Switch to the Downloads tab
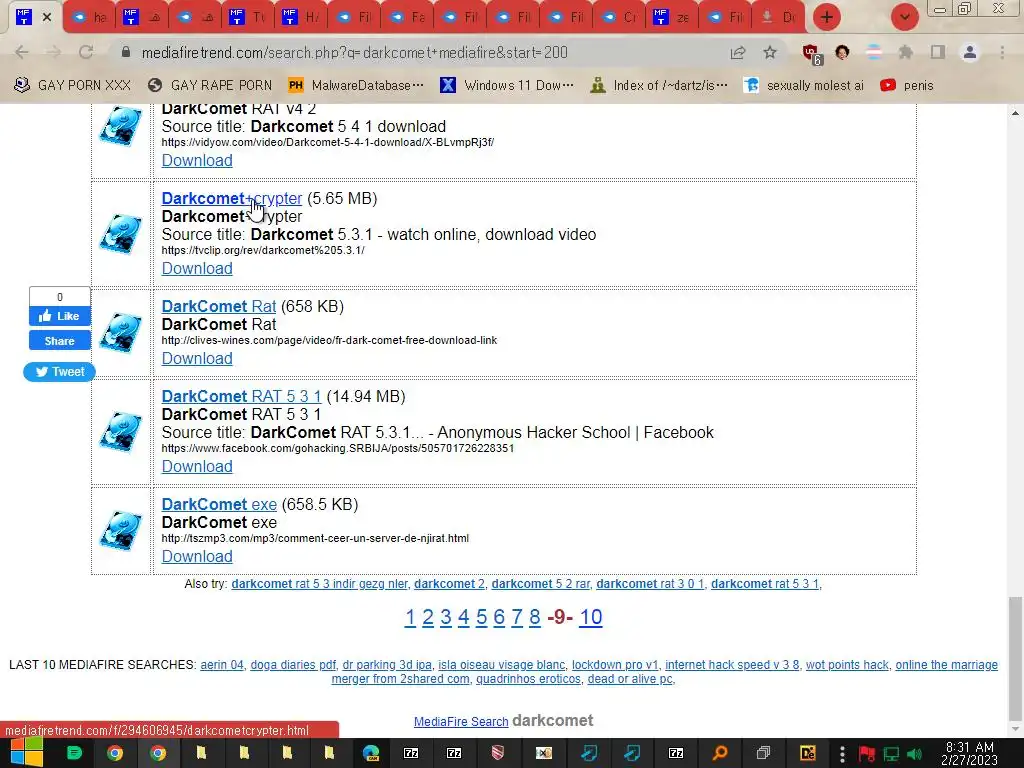The image size is (1024, 768). point(778,17)
